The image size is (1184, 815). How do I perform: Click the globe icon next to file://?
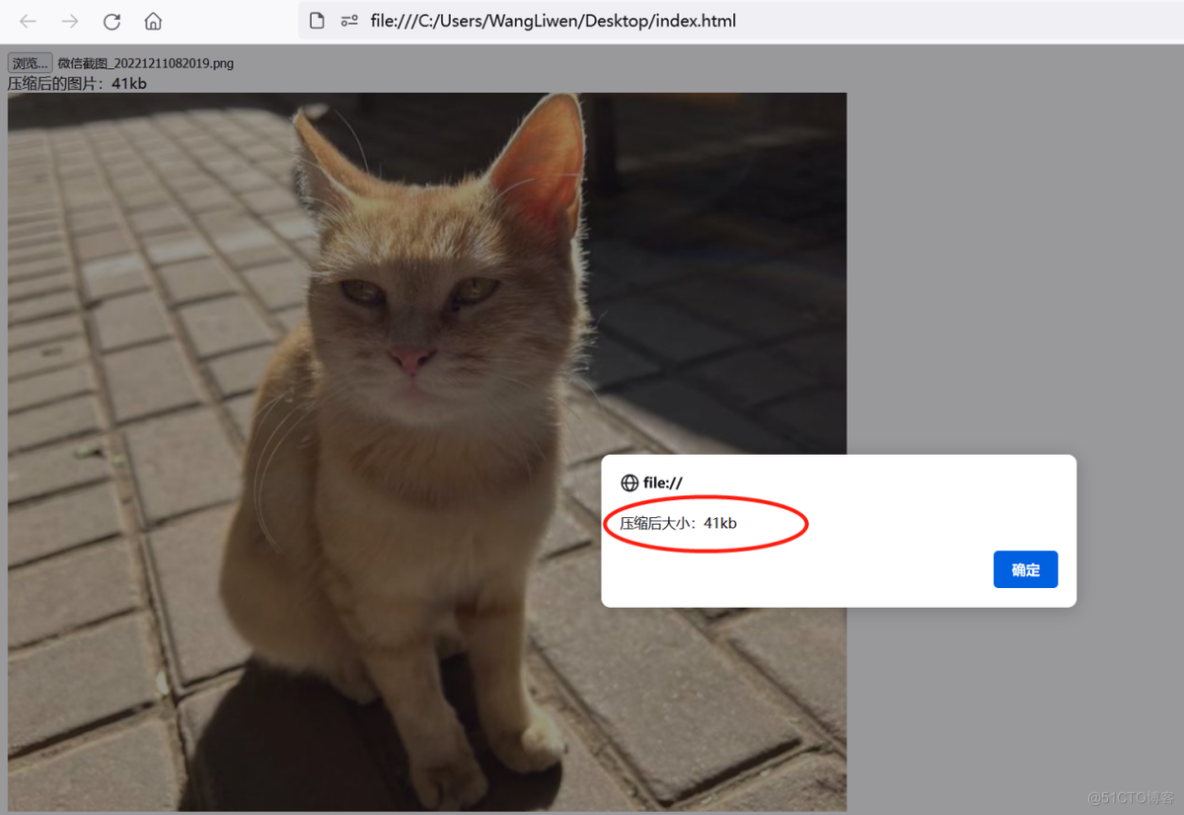coord(629,482)
